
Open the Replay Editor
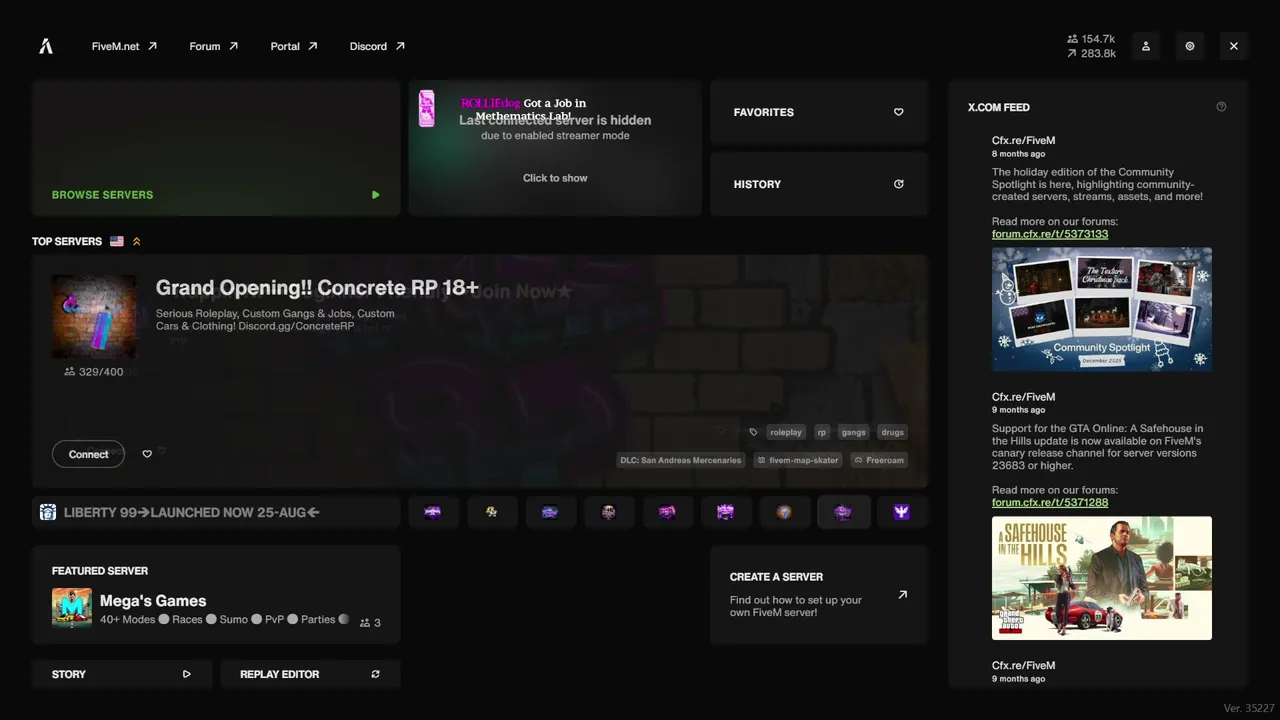coord(310,674)
